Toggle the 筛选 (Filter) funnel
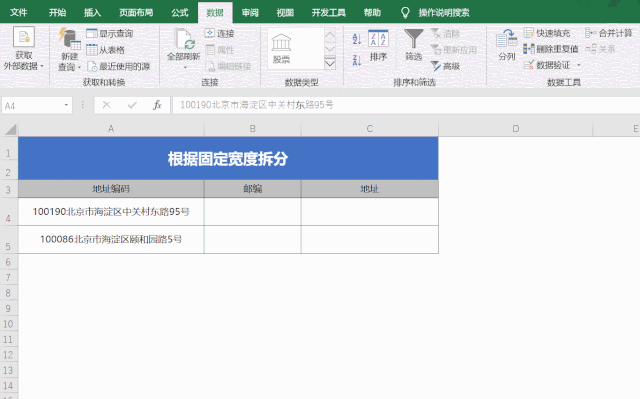This screenshot has height=399, width=640. pyautogui.click(x=413, y=45)
